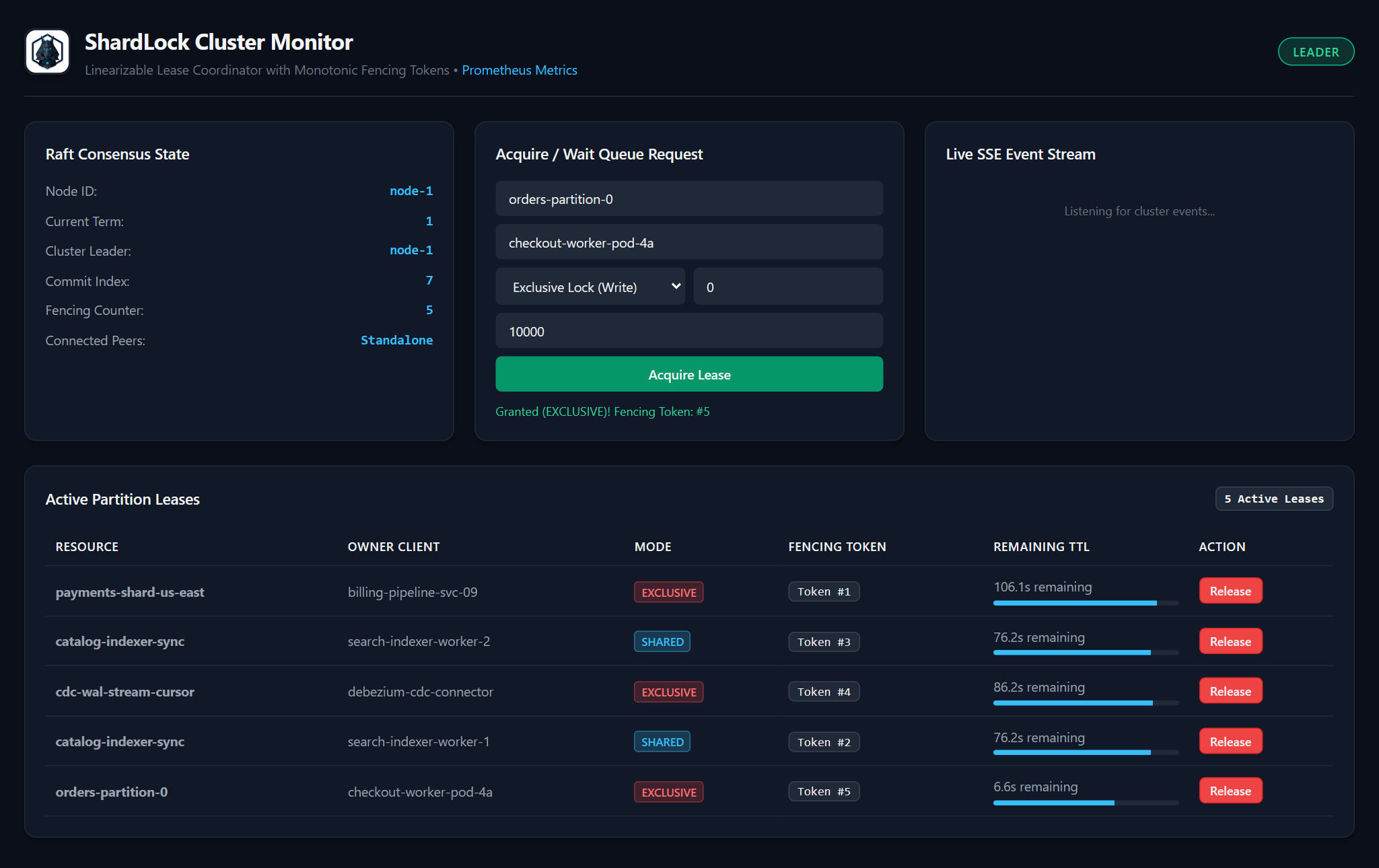This screenshot has height=868, width=1379.
Task: Click the 106.1s remaining label
Action: (x=1042, y=587)
